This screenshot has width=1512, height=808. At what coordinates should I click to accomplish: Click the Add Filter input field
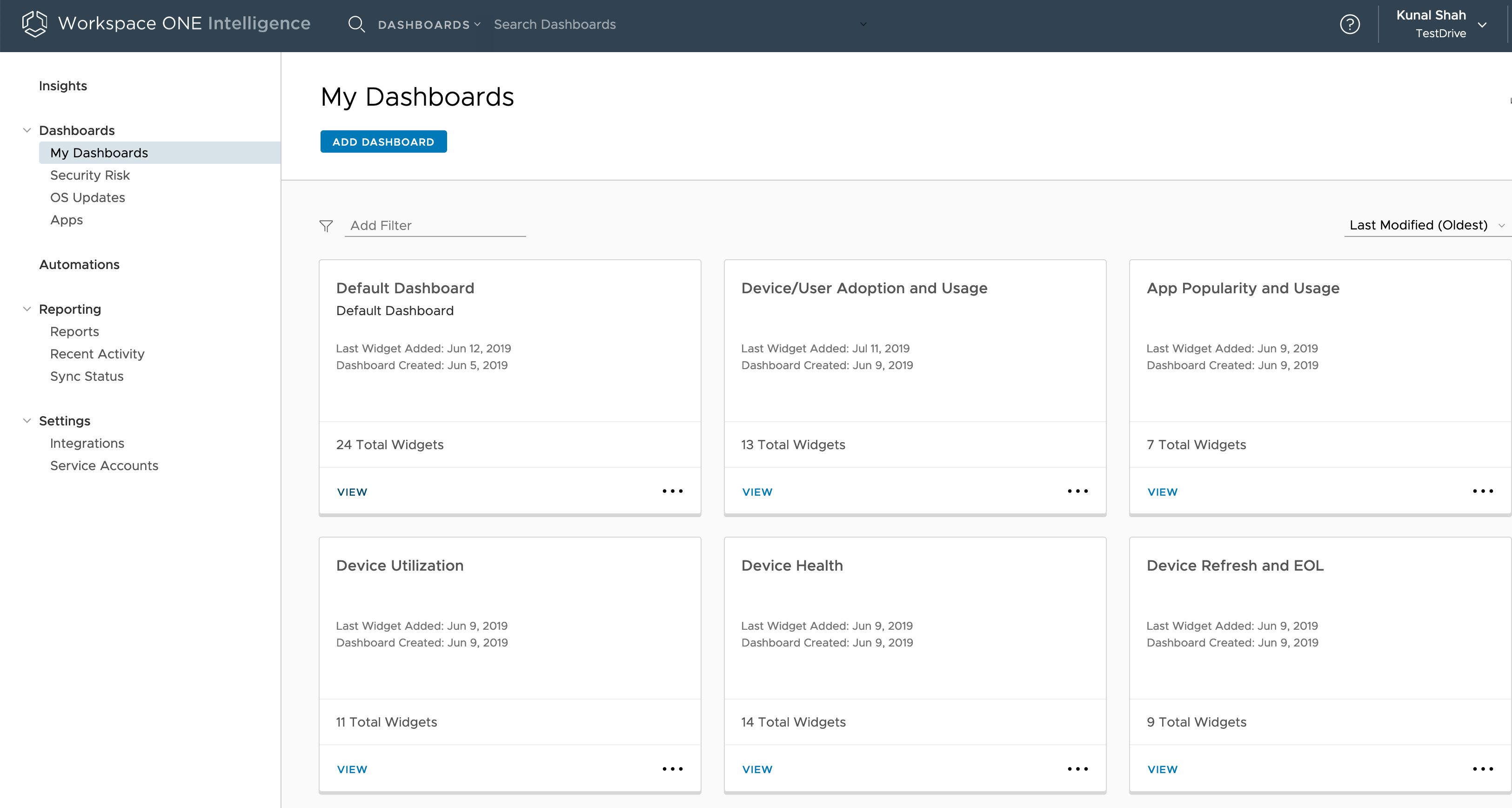pos(435,225)
